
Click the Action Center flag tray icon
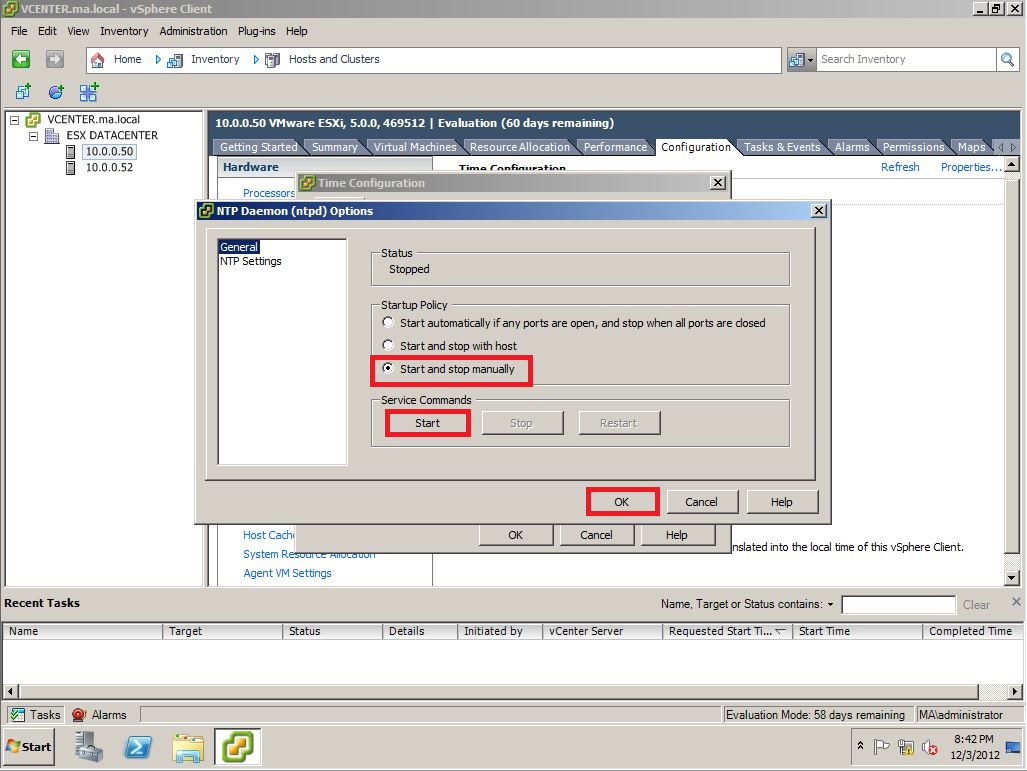point(882,747)
